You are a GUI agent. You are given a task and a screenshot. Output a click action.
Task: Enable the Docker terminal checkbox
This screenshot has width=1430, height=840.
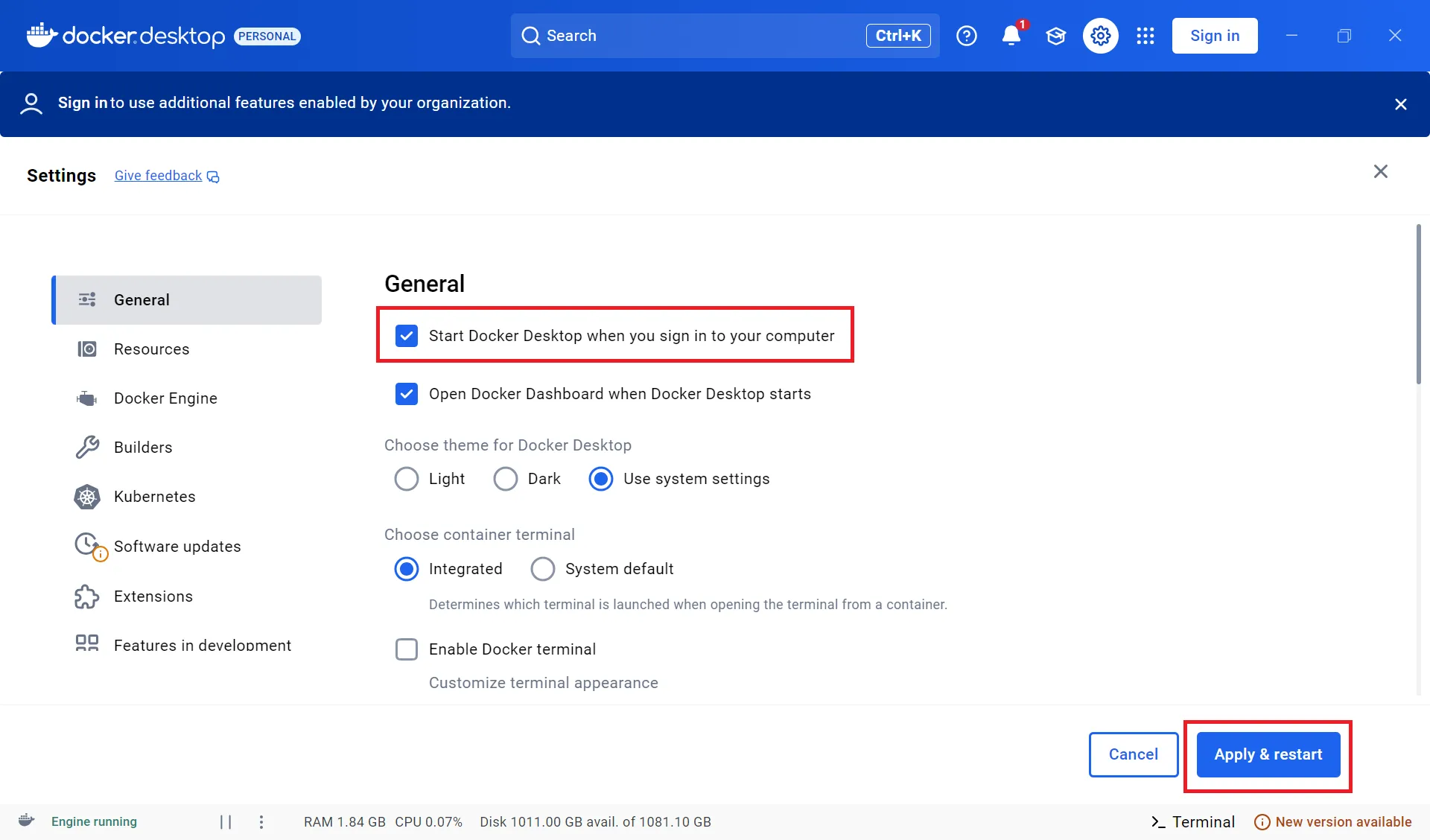(407, 649)
